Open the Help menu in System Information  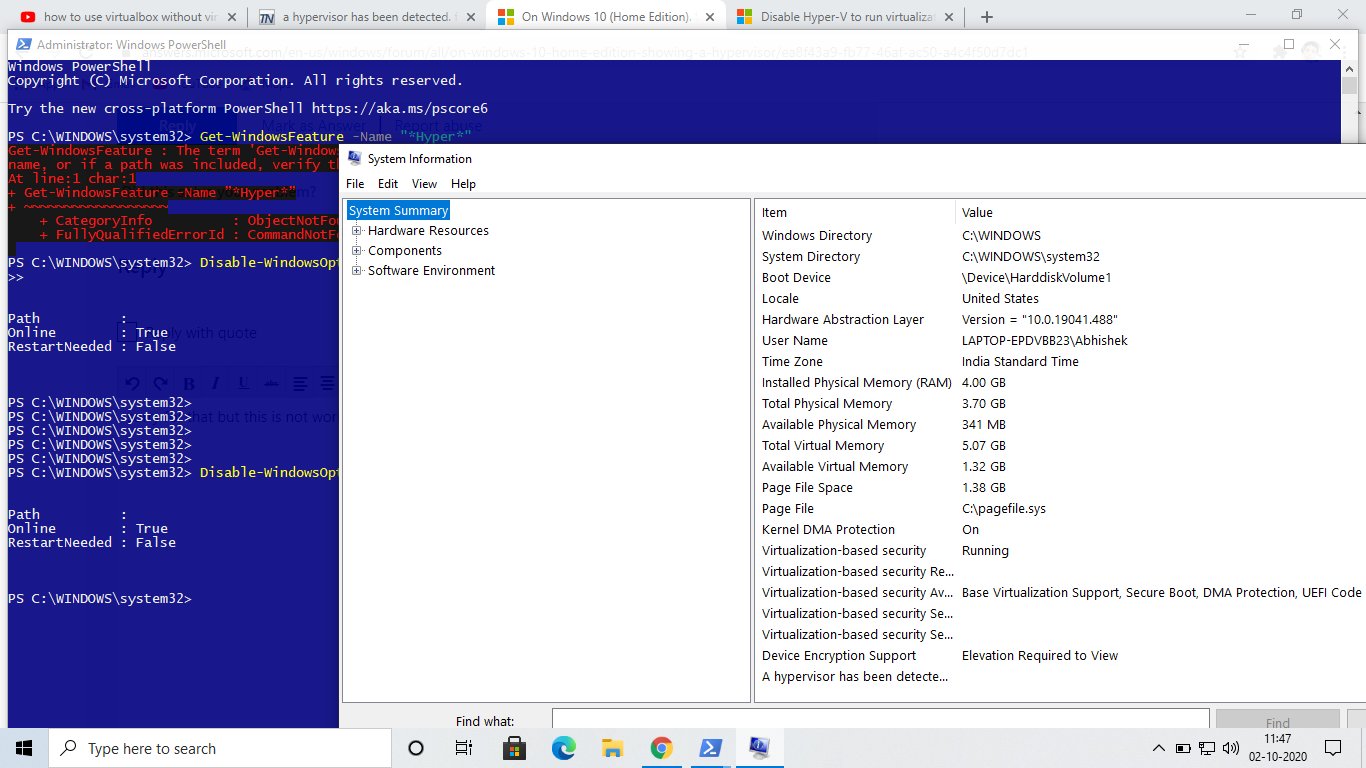click(463, 184)
